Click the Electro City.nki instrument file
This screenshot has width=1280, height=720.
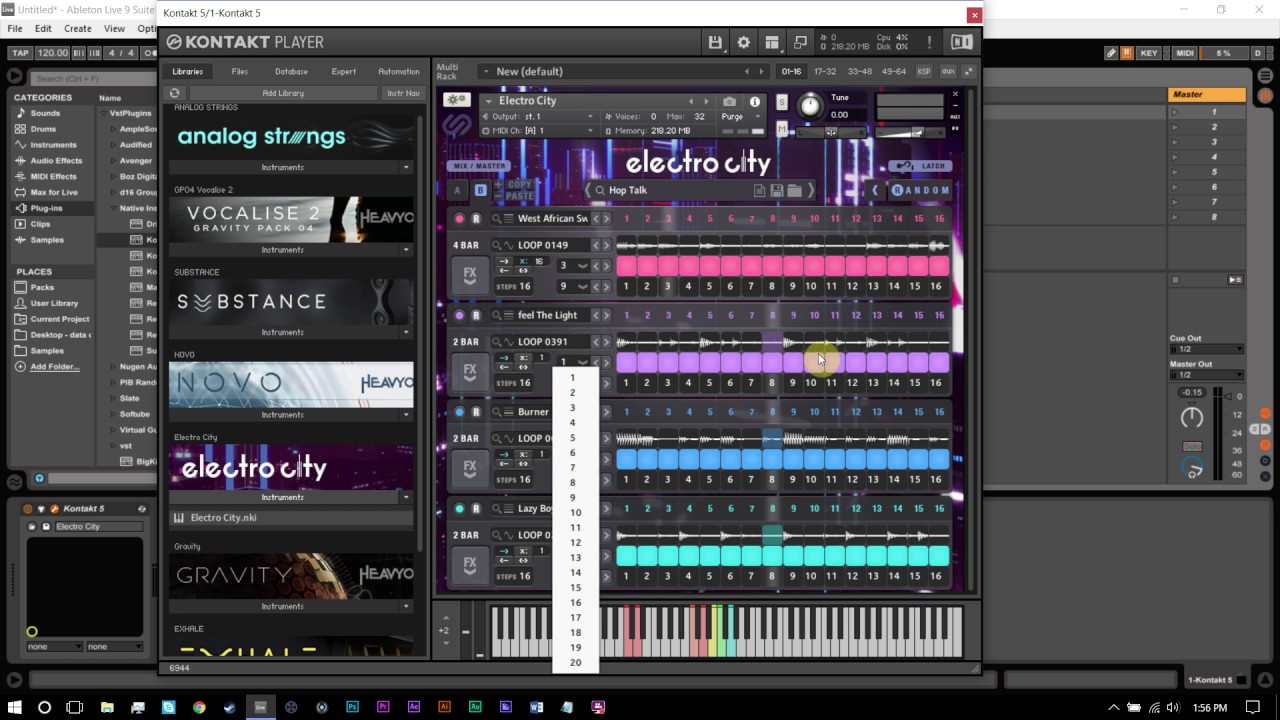coord(291,517)
